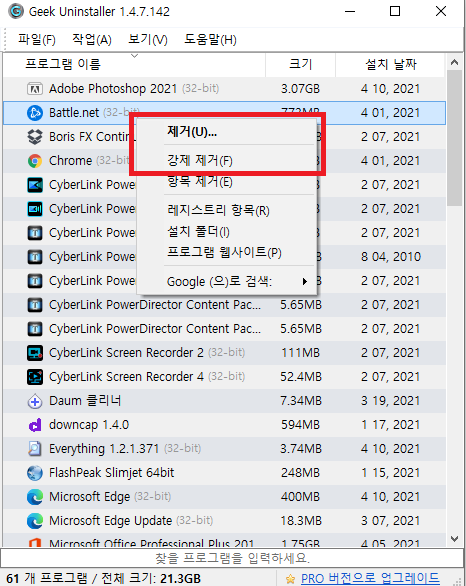Click the 3.07GB size value

coord(300,89)
